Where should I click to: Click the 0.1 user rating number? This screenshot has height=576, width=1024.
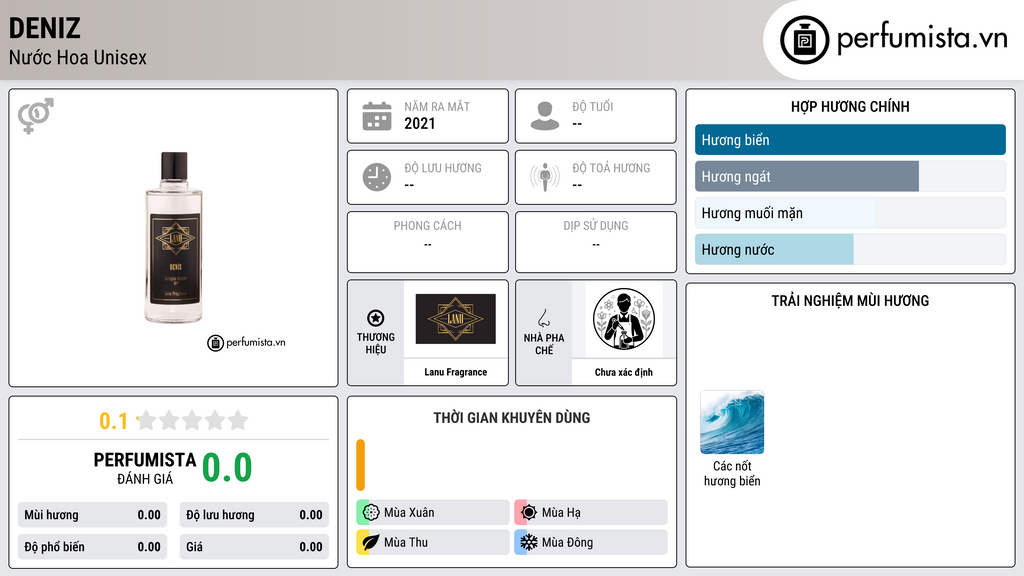click(113, 421)
